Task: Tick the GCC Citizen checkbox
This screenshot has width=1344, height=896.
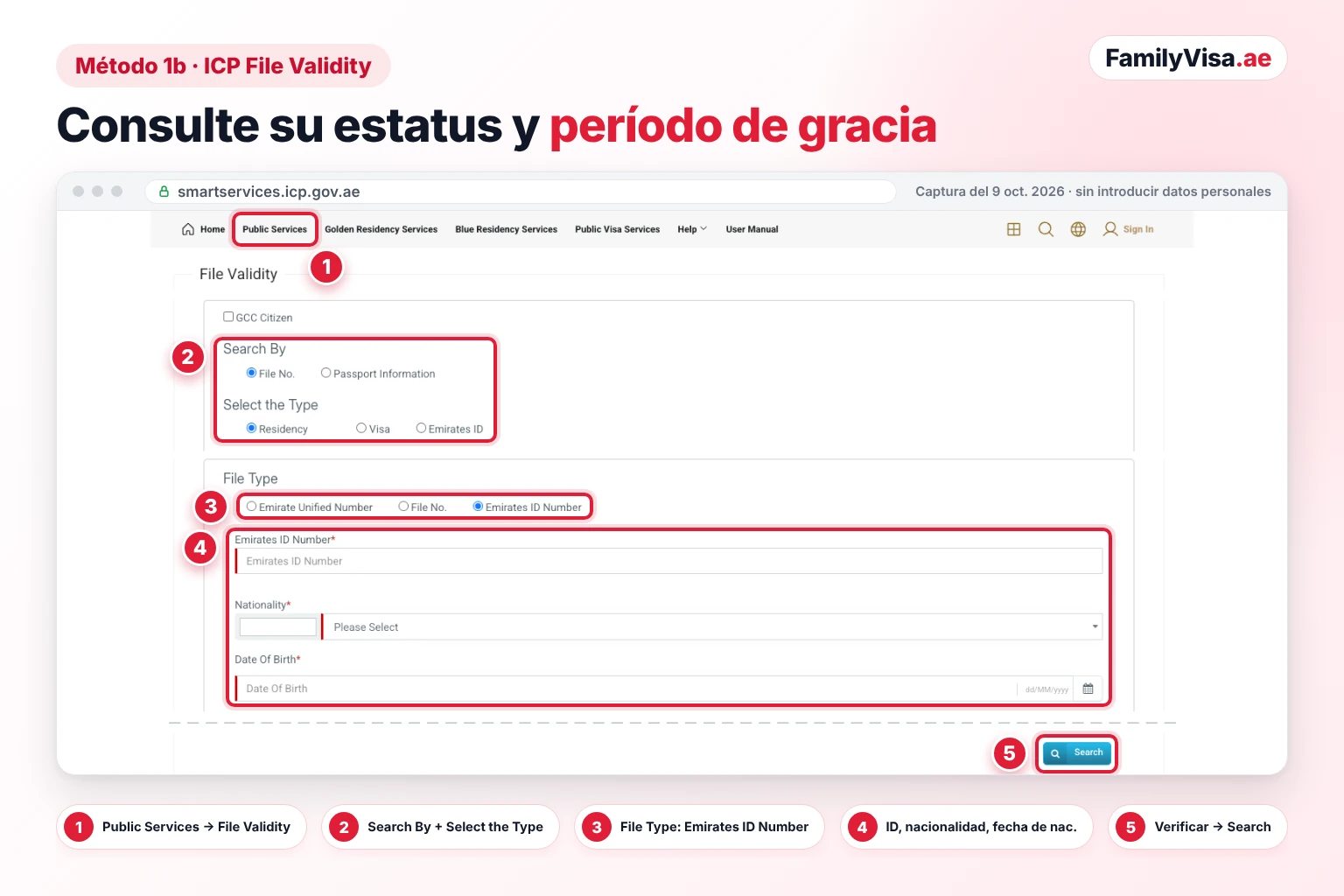Action: tap(228, 317)
